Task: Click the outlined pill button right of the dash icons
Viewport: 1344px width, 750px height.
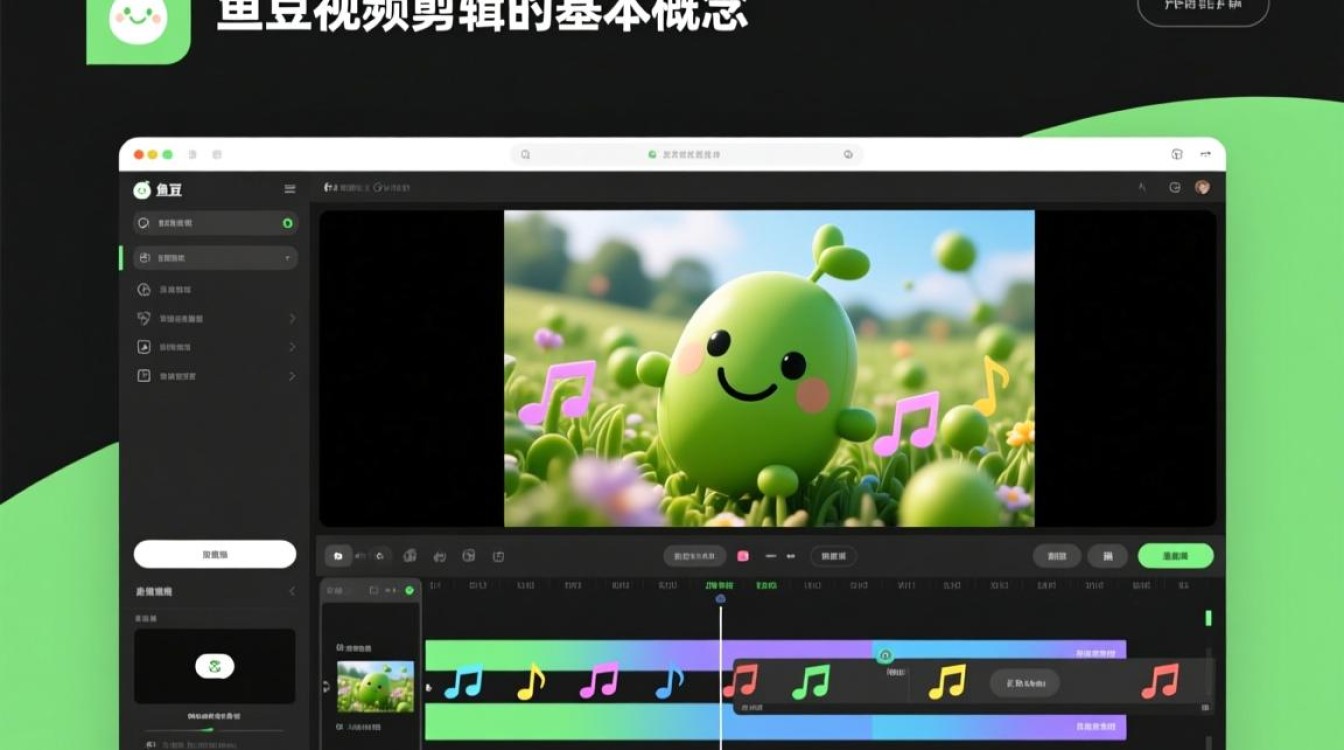Action: (833, 556)
